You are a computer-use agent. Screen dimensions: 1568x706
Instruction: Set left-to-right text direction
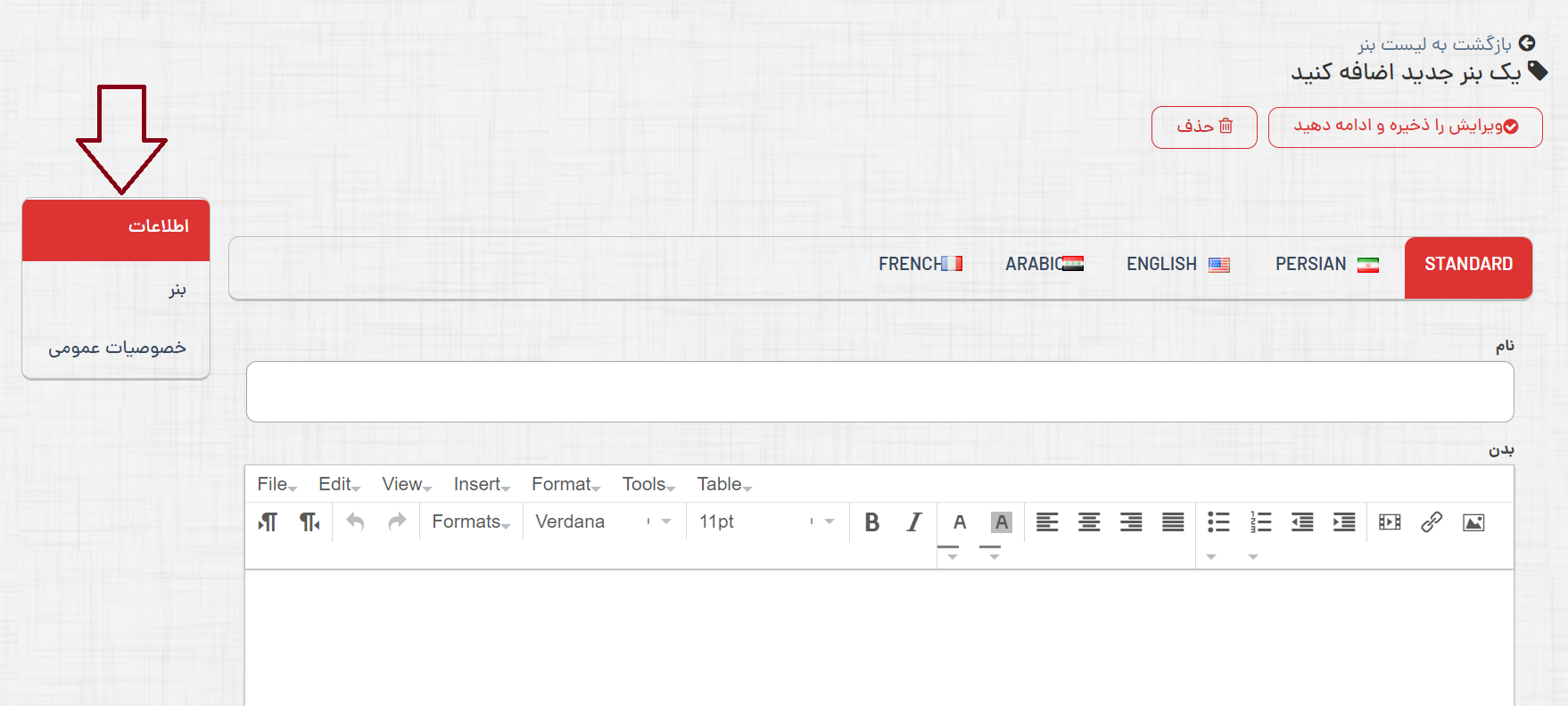[268, 521]
